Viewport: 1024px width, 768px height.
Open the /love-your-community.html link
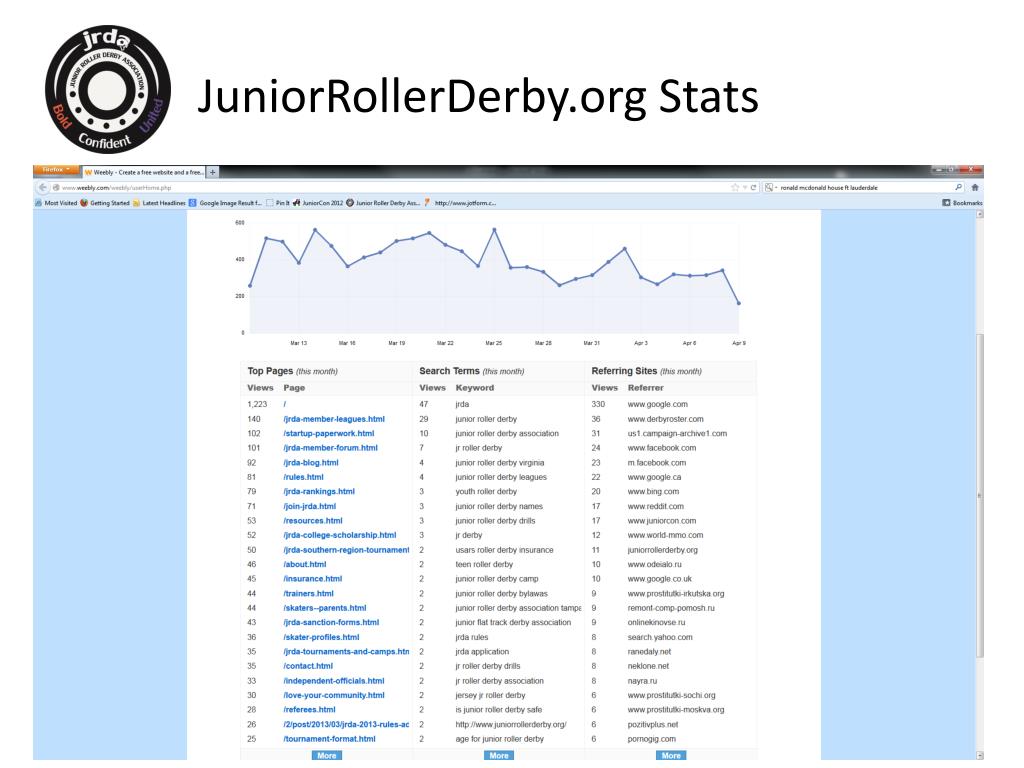click(334, 696)
